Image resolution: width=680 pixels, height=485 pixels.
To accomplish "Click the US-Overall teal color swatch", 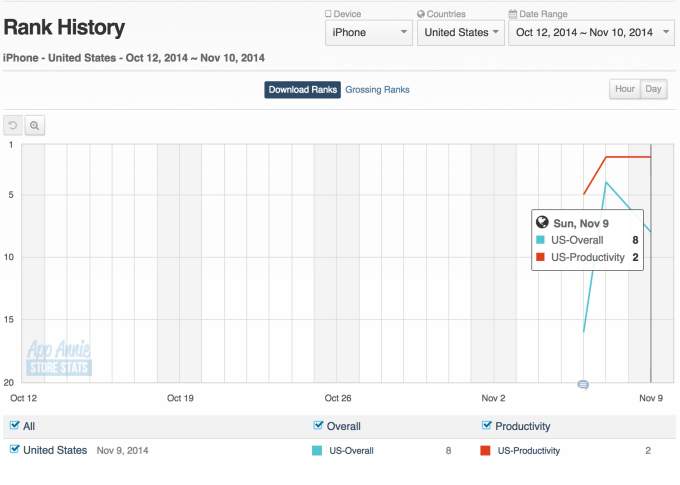I will (317, 451).
